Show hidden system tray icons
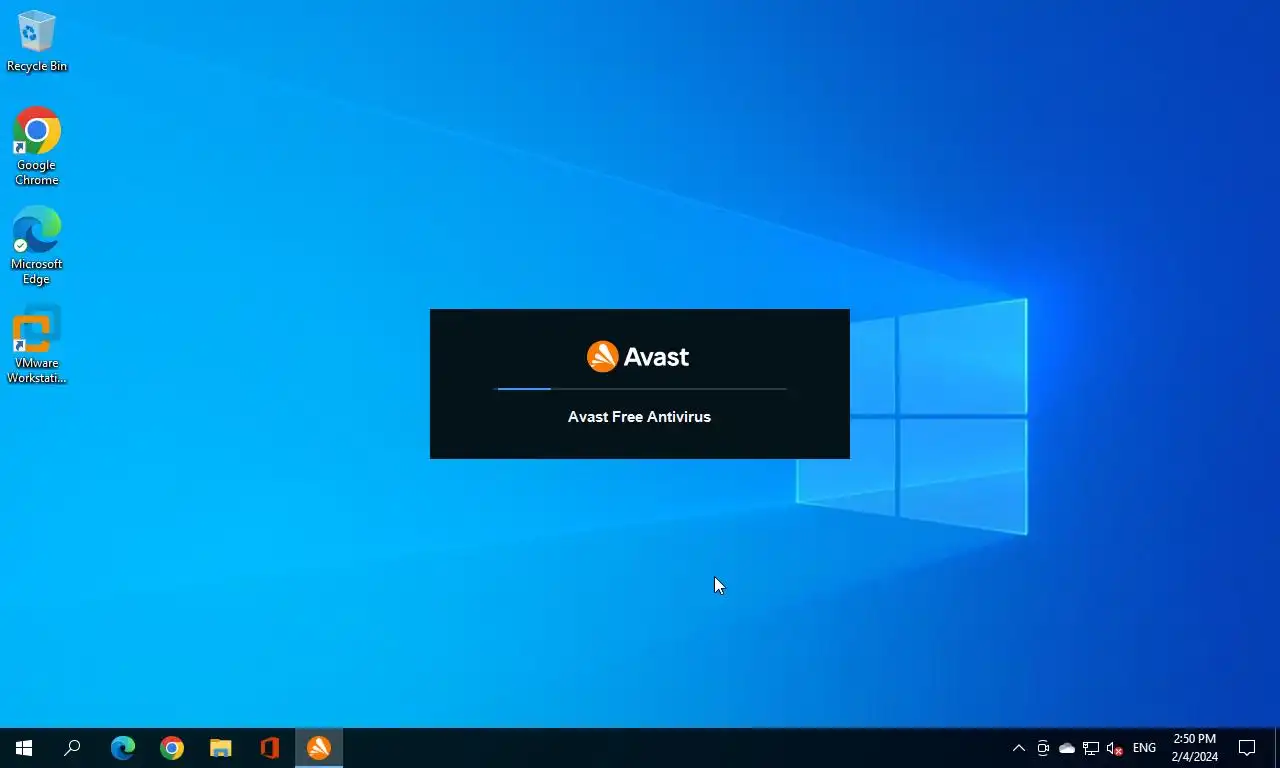Screen dimensions: 1280x768 1019,748
